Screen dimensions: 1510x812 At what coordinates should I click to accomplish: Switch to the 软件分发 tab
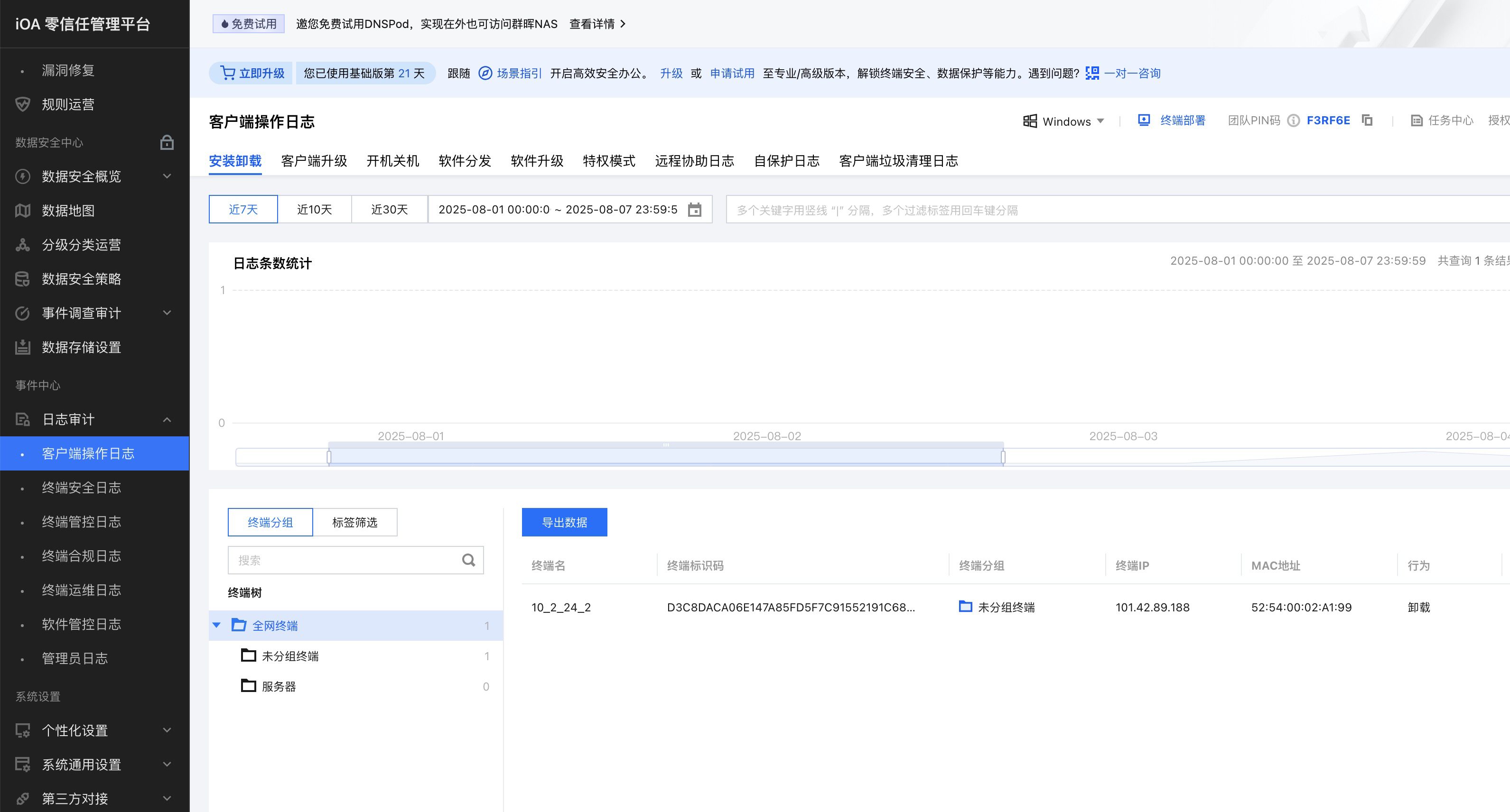464,161
